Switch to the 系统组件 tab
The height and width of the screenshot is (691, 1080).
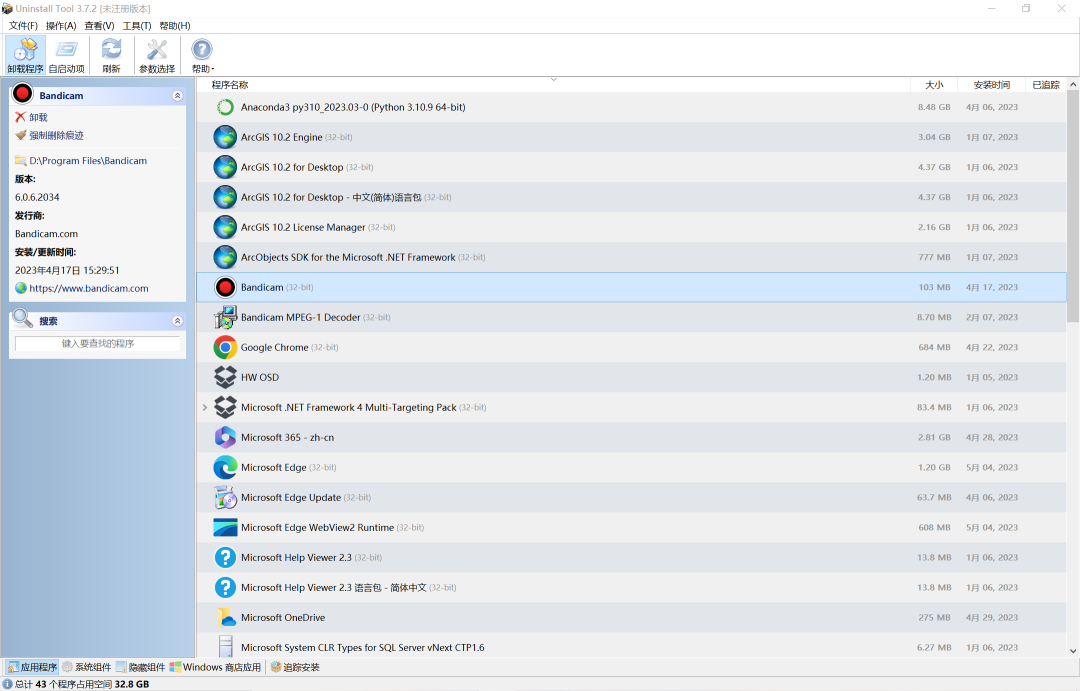[x=86, y=667]
